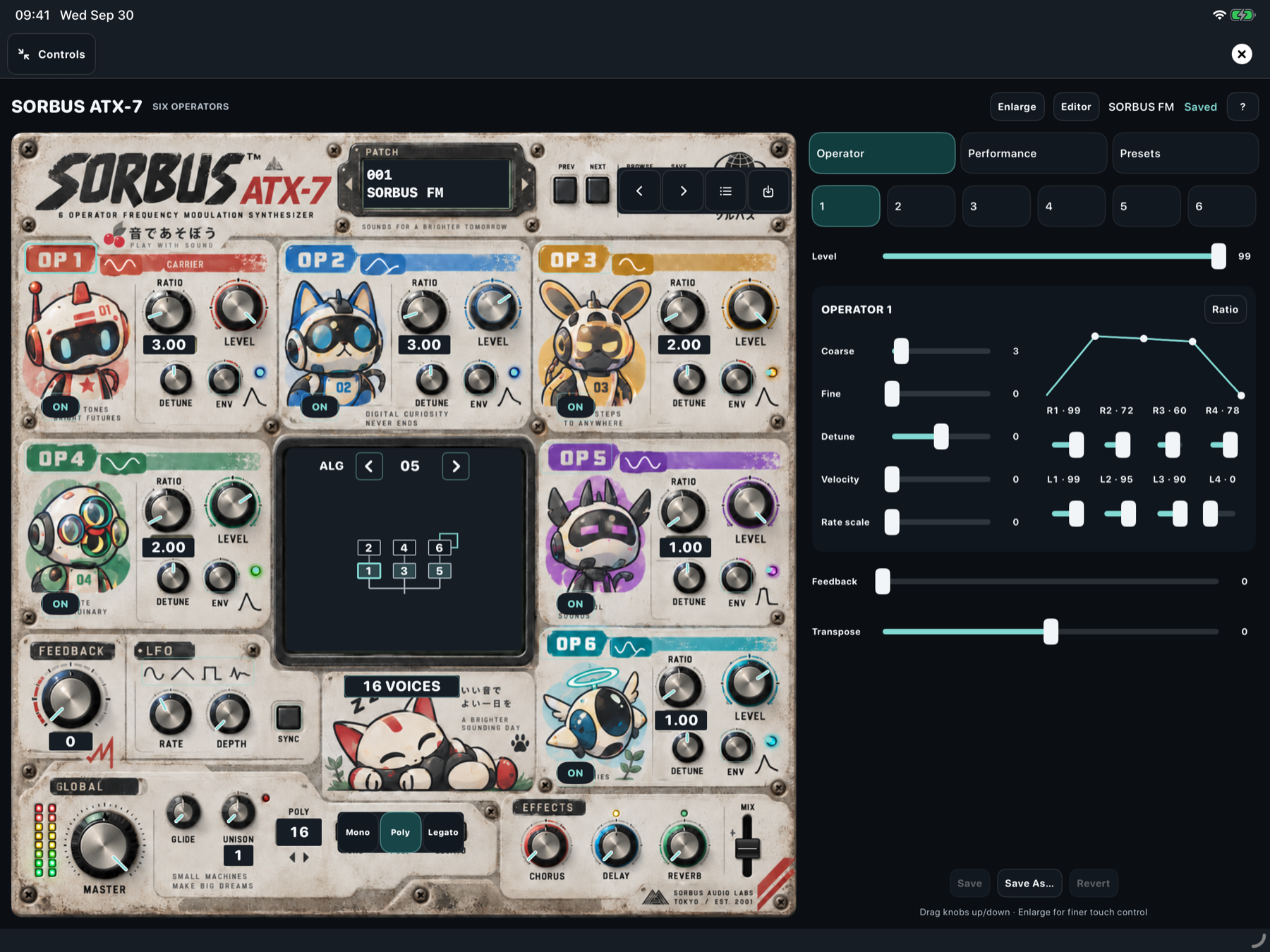Step algorithm forward with ALG right arrow
The width and height of the screenshot is (1270, 952).
[456, 466]
